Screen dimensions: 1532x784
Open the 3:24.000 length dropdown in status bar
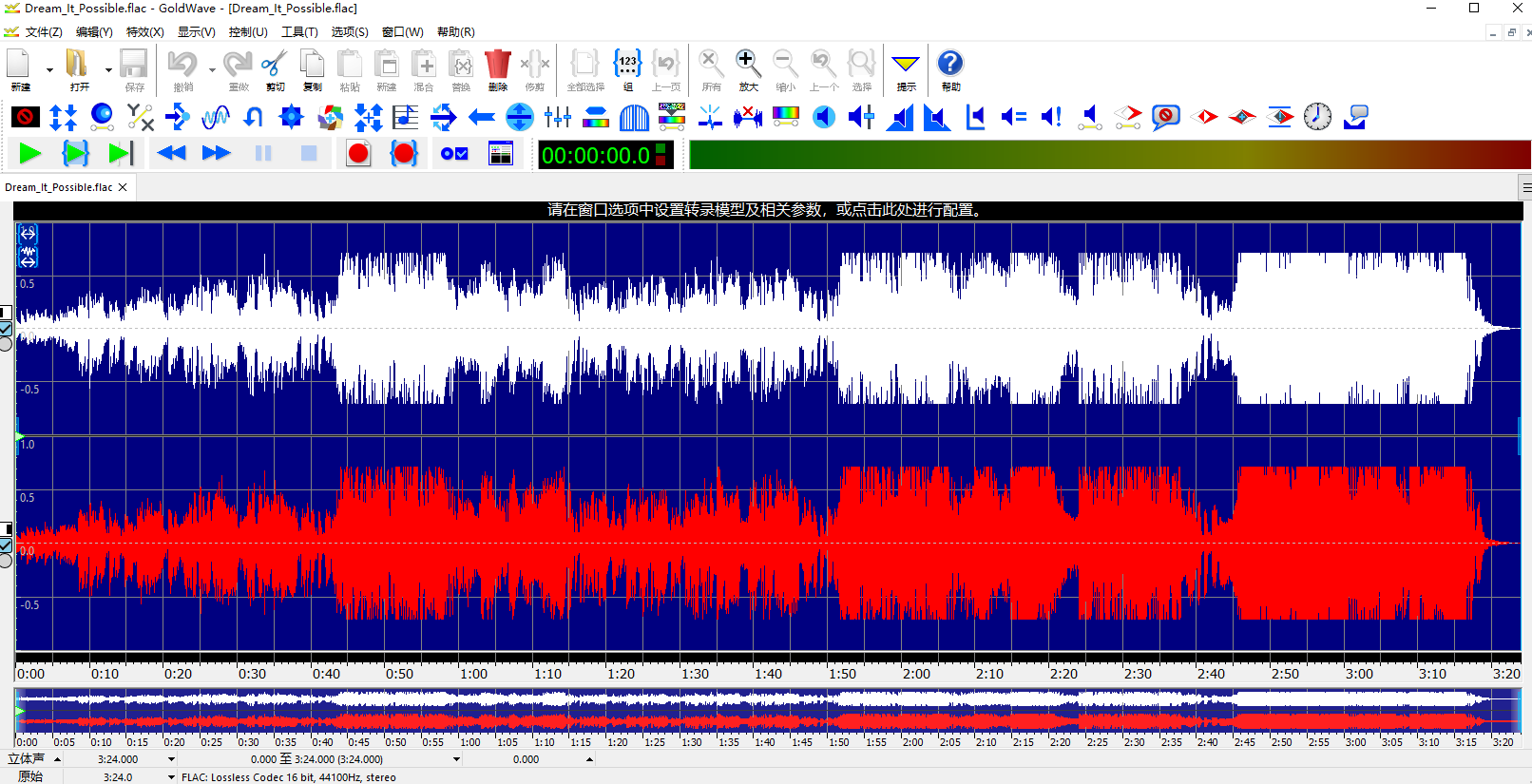tap(171, 759)
